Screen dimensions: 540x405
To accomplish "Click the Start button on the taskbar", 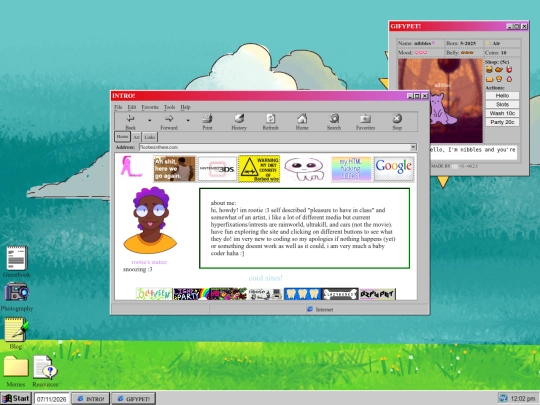I will pyautogui.click(x=16, y=398).
